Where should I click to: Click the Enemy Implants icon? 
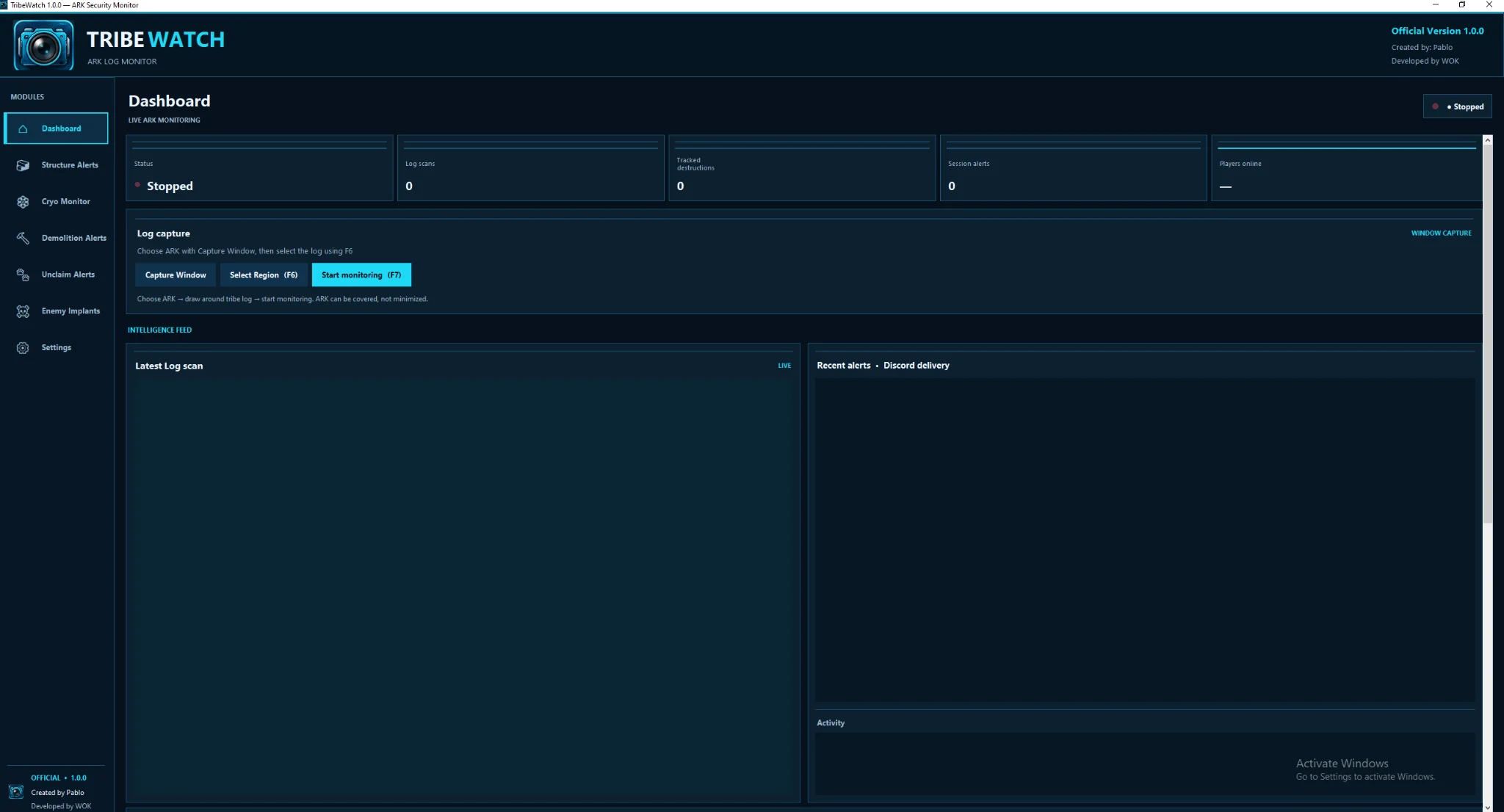[x=23, y=311]
